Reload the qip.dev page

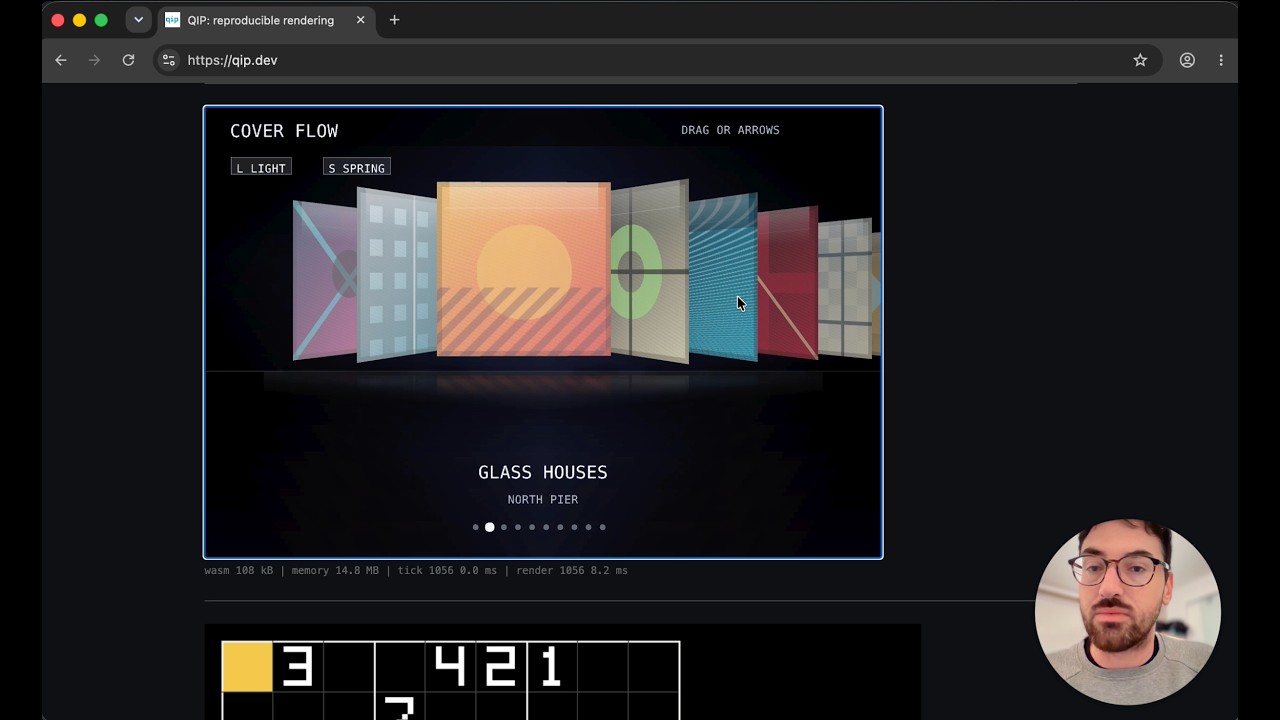click(128, 60)
